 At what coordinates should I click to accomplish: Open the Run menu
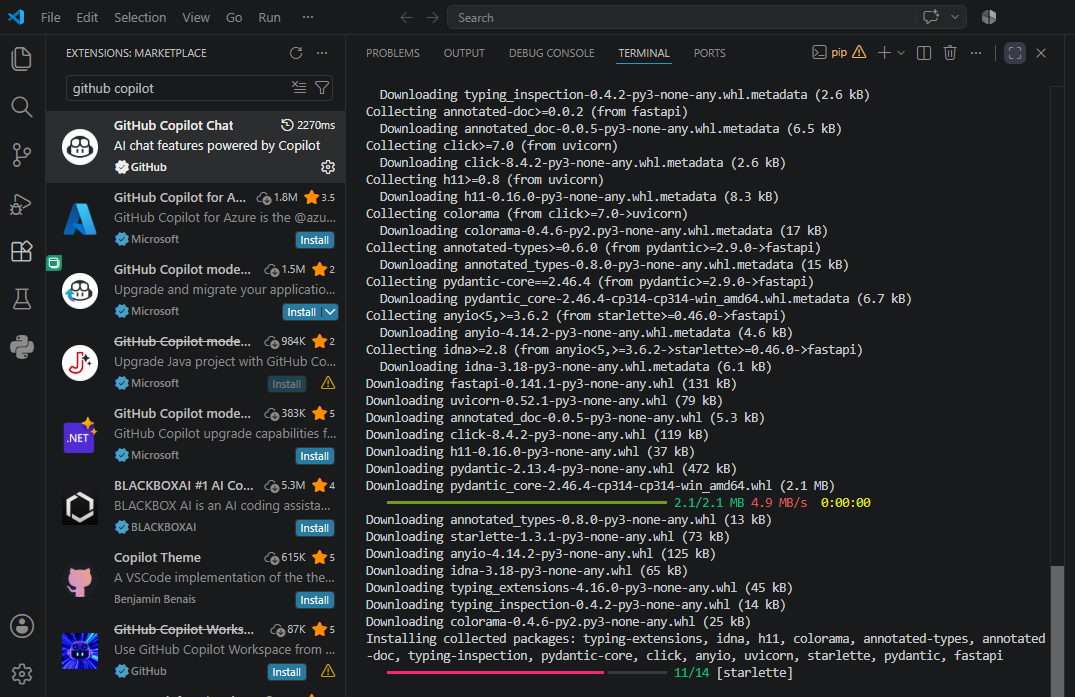tap(269, 17)
